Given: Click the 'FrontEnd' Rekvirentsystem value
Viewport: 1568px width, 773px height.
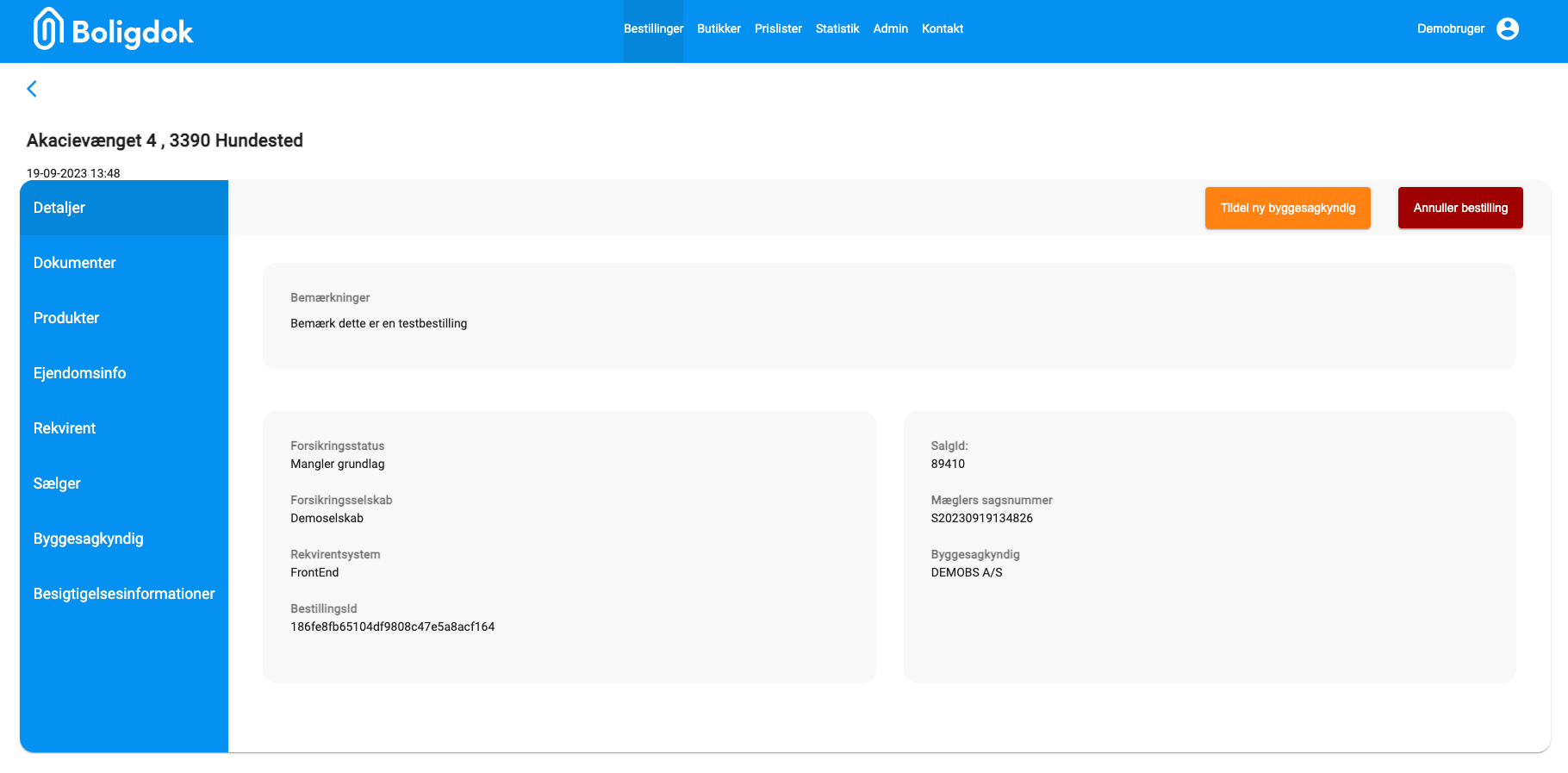Looking at the screenshot, I should (x=314, y=572).
